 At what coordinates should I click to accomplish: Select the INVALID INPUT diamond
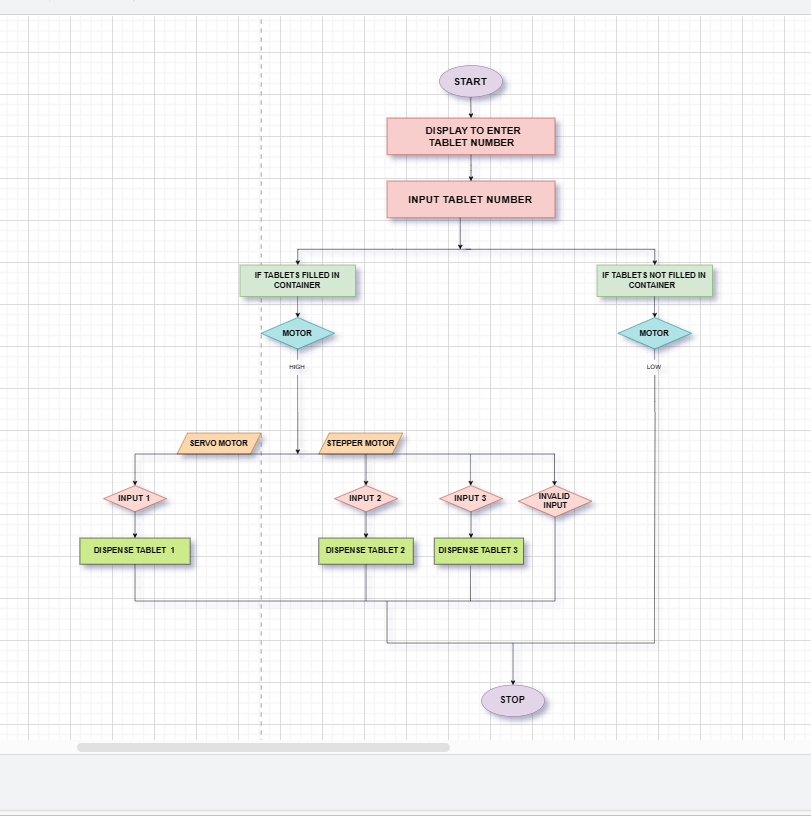point(557,500)
